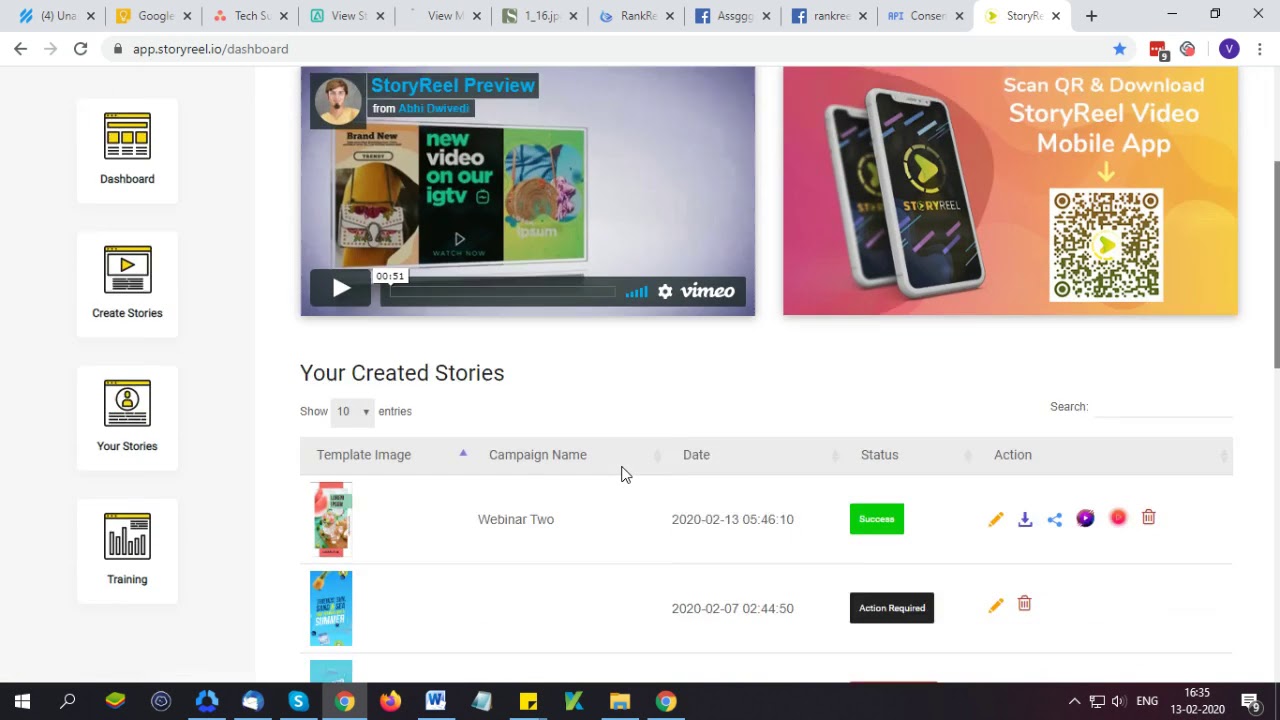1280x720 pixels.
Task: Open the Windows Start menu
Action: tap(22, 701)
